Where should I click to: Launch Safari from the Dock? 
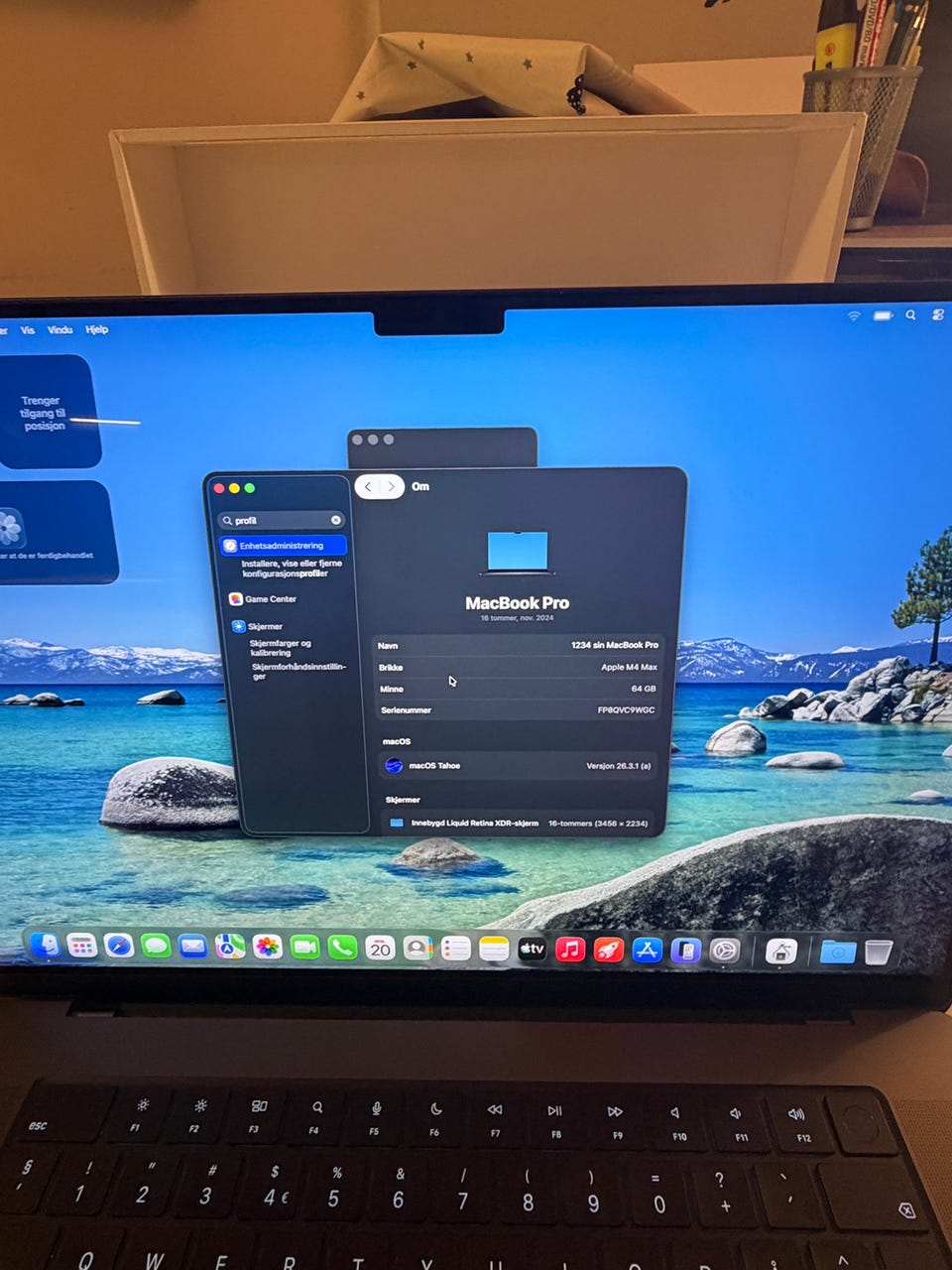coord(119,947)
